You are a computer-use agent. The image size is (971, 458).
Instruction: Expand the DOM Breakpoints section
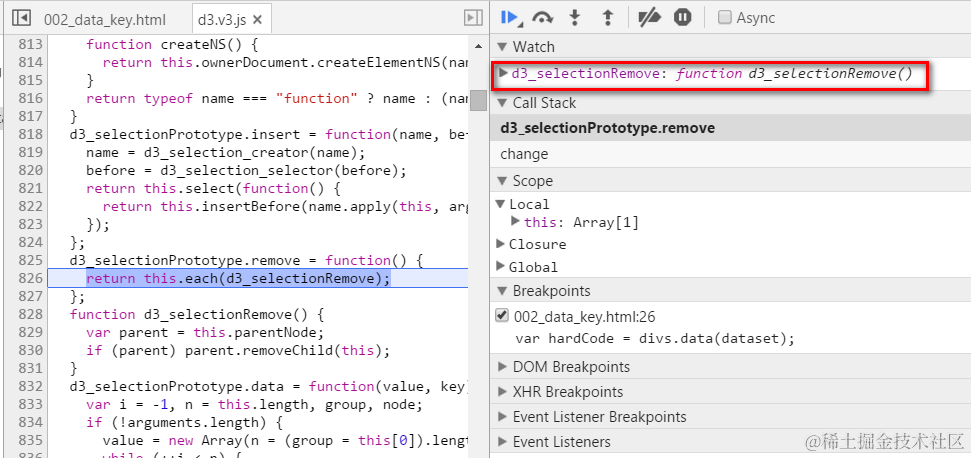[x=502, y=366]
